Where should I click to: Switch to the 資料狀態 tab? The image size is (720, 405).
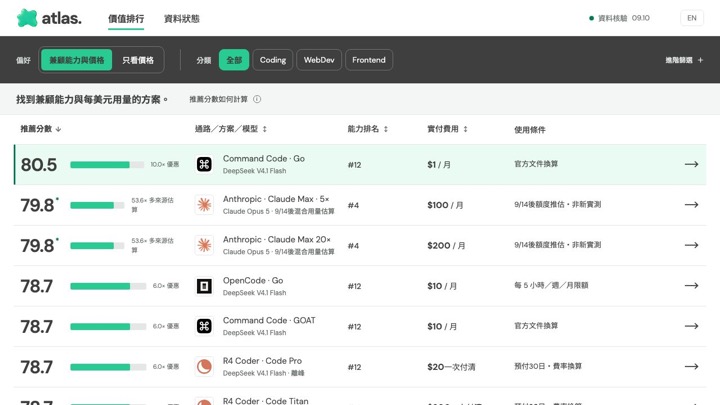[182, 19]
